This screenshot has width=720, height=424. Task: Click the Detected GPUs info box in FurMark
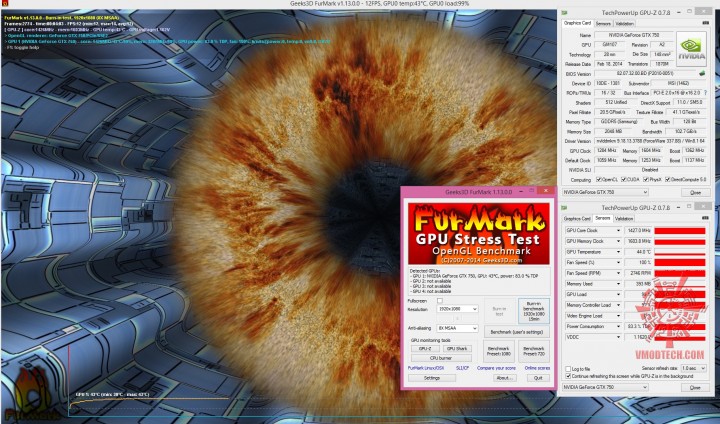[x=479, y=281]
